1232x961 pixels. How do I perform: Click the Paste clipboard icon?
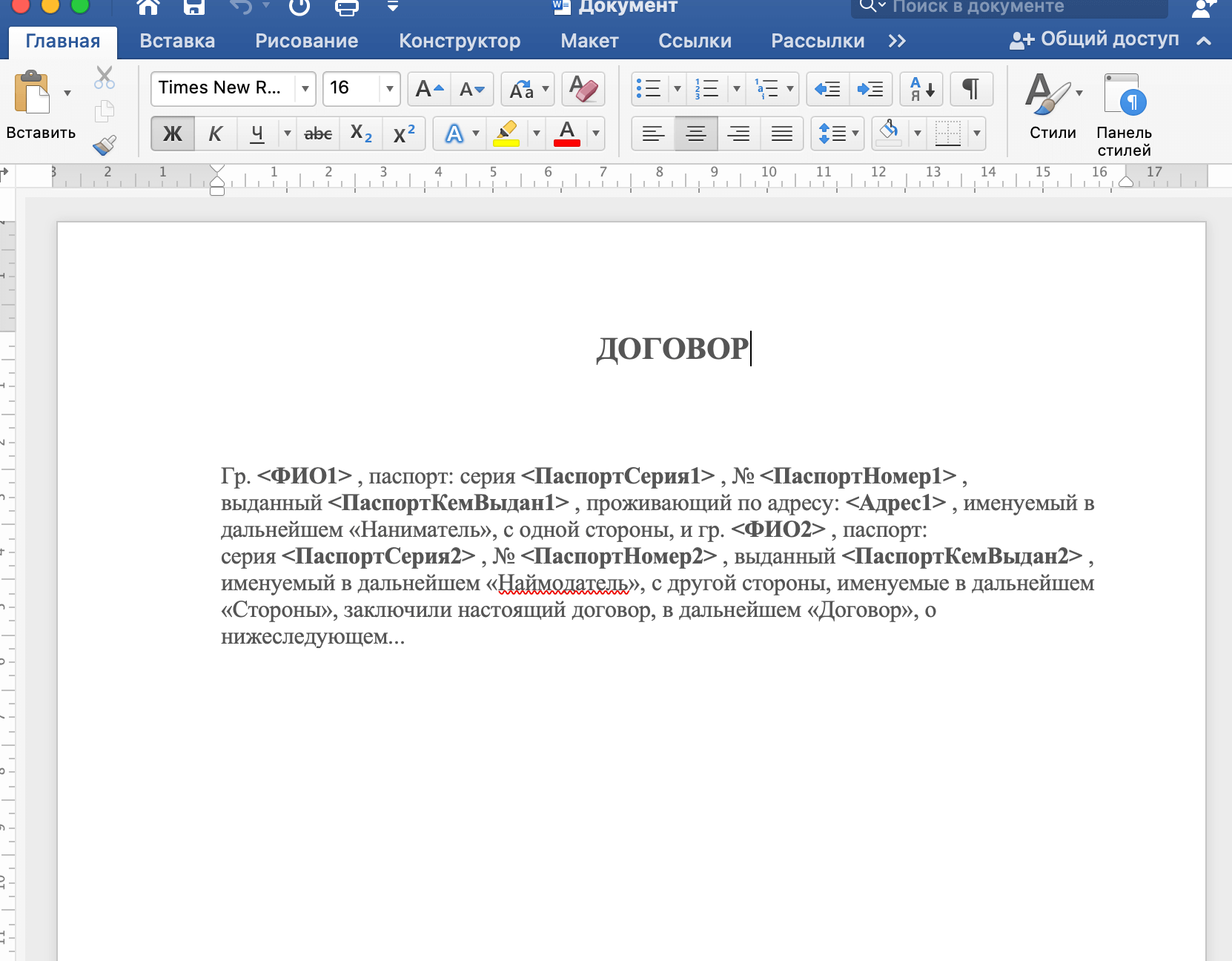click(33, 93)
